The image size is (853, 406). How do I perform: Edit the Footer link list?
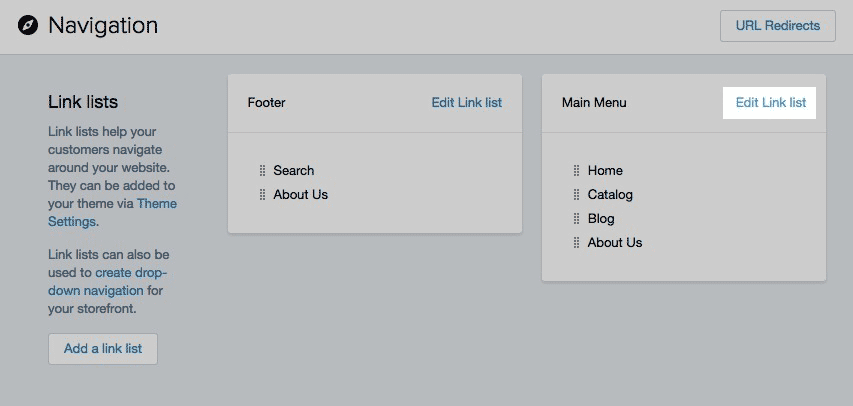tap(467, 102)
